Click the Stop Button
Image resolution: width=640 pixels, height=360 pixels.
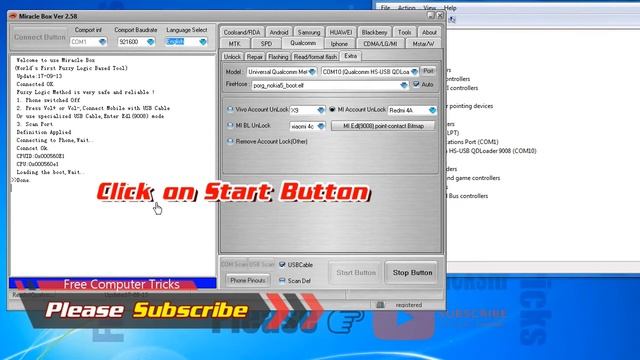click(412, 272)
